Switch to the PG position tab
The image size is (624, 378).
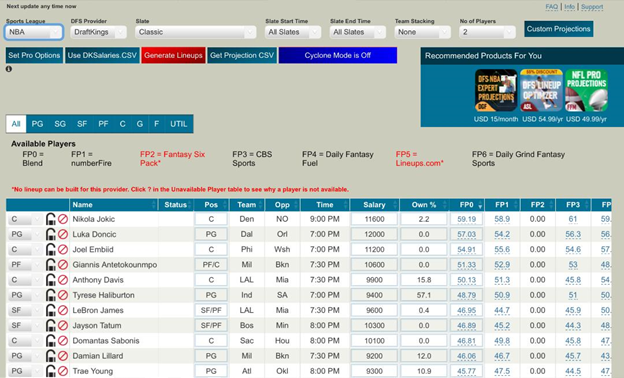(x=37, y=124)
